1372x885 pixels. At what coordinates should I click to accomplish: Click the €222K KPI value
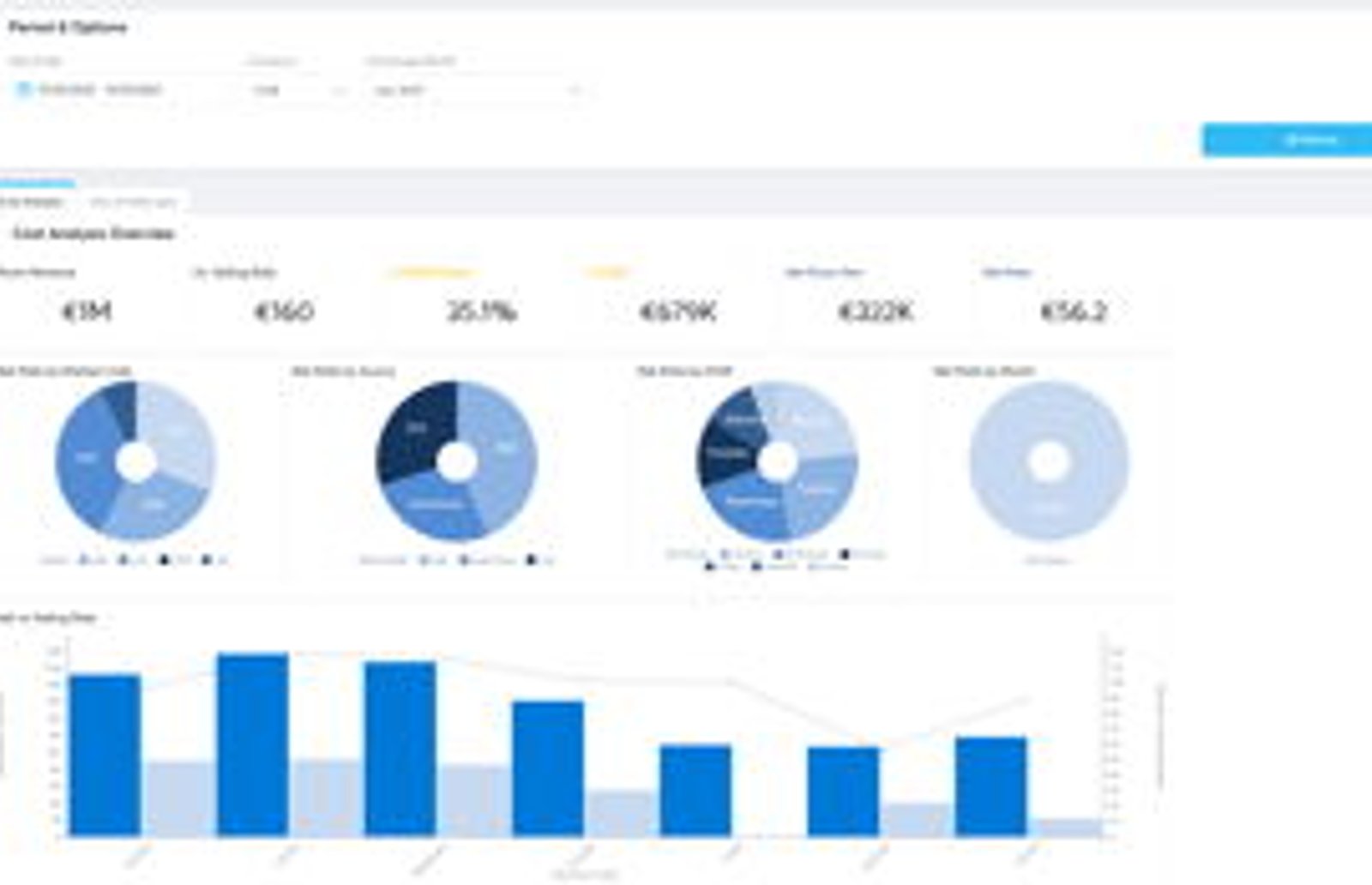[x=876, y=311]
